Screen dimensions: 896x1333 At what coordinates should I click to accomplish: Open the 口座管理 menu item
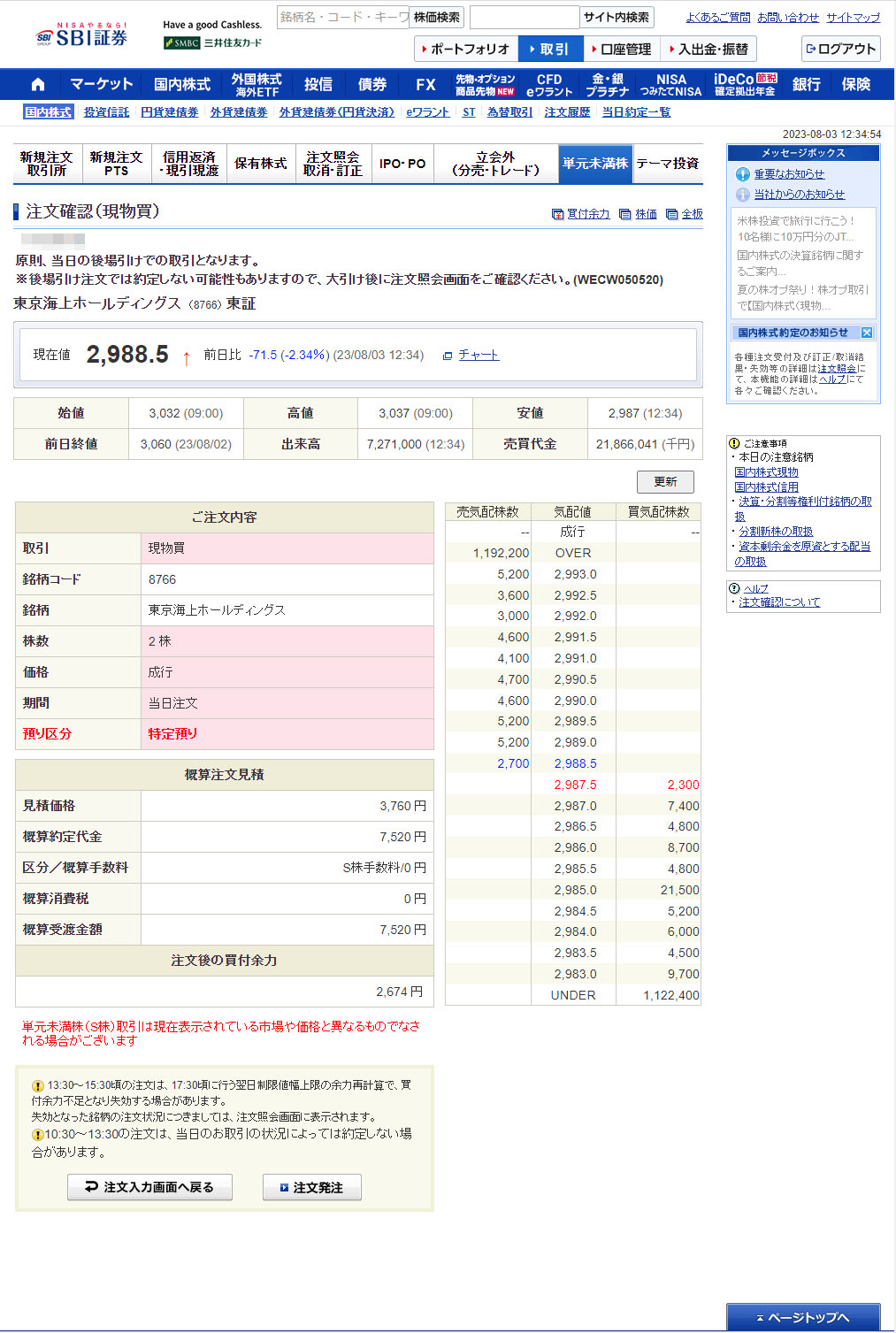(x=621, y=50)
